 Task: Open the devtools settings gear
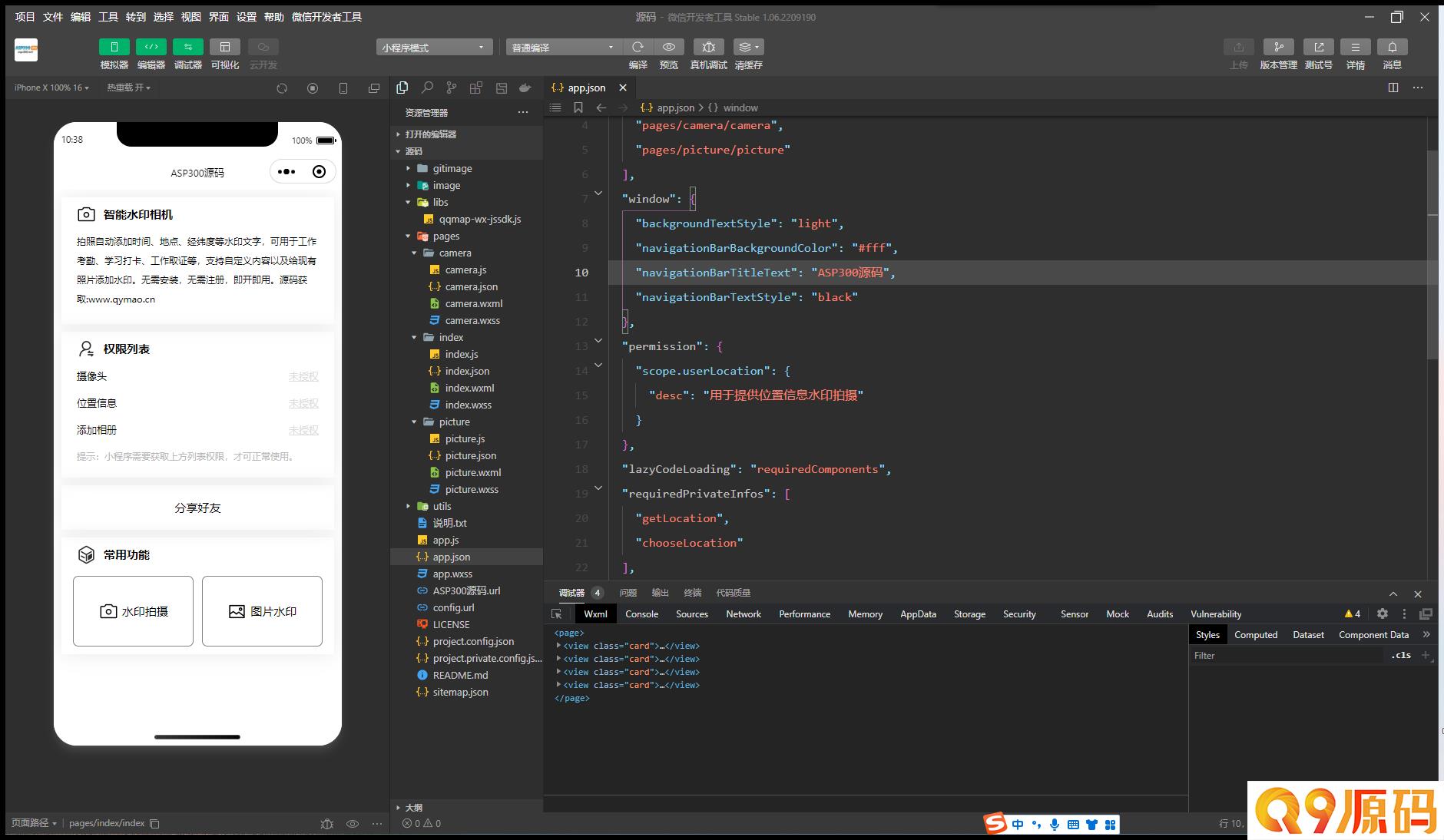1383,613
